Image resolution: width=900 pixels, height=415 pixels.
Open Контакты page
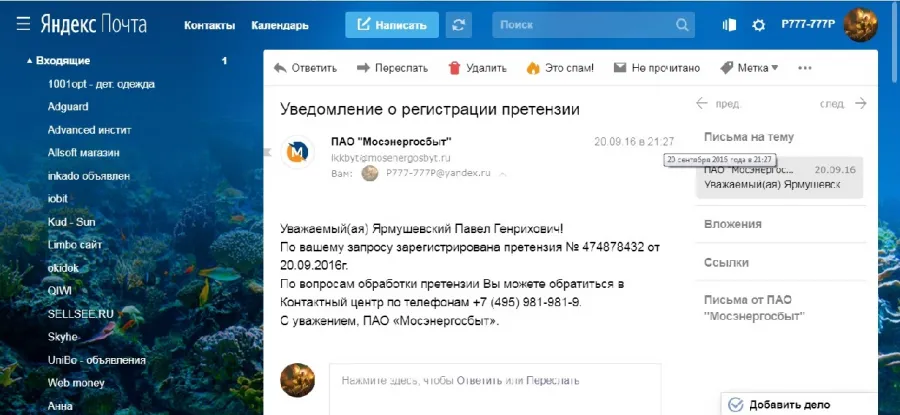pos(210,26)
